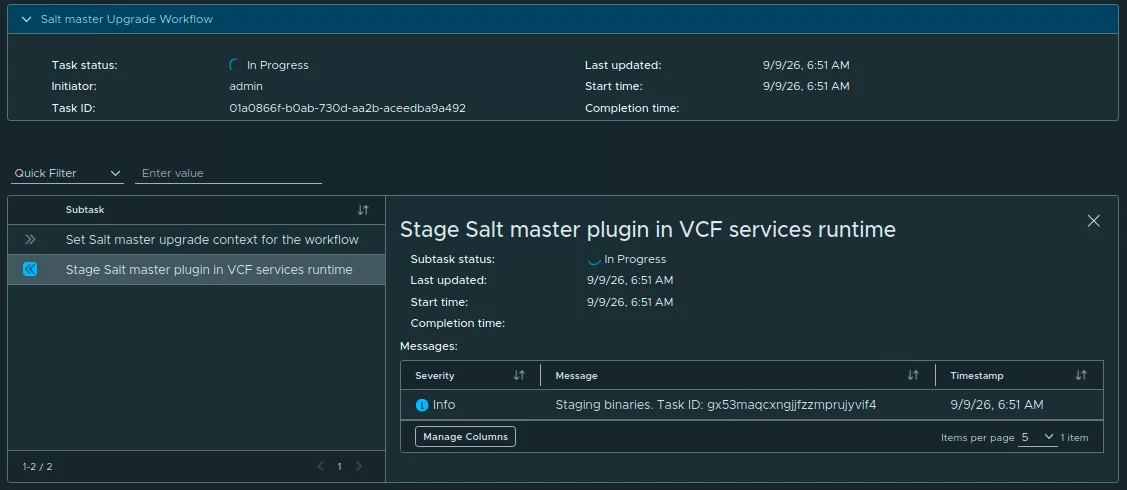The height and width of the screenshot is (490, 1127).
Task: Open the Items per page dropdown
Action: [1038, 438]
